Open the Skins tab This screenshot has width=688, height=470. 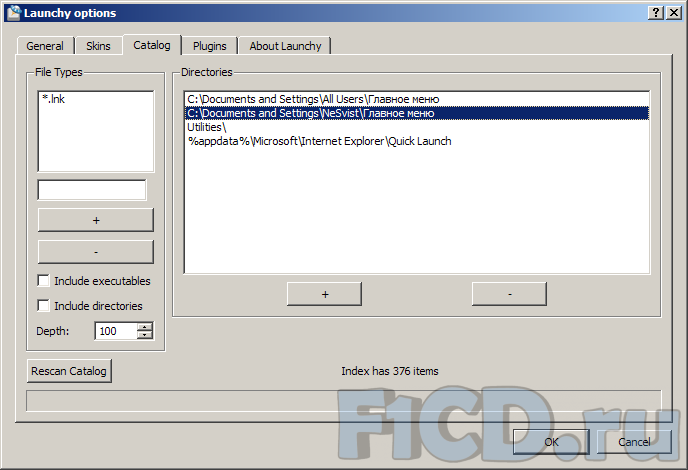pyautogui.click(x=98, y=46)
